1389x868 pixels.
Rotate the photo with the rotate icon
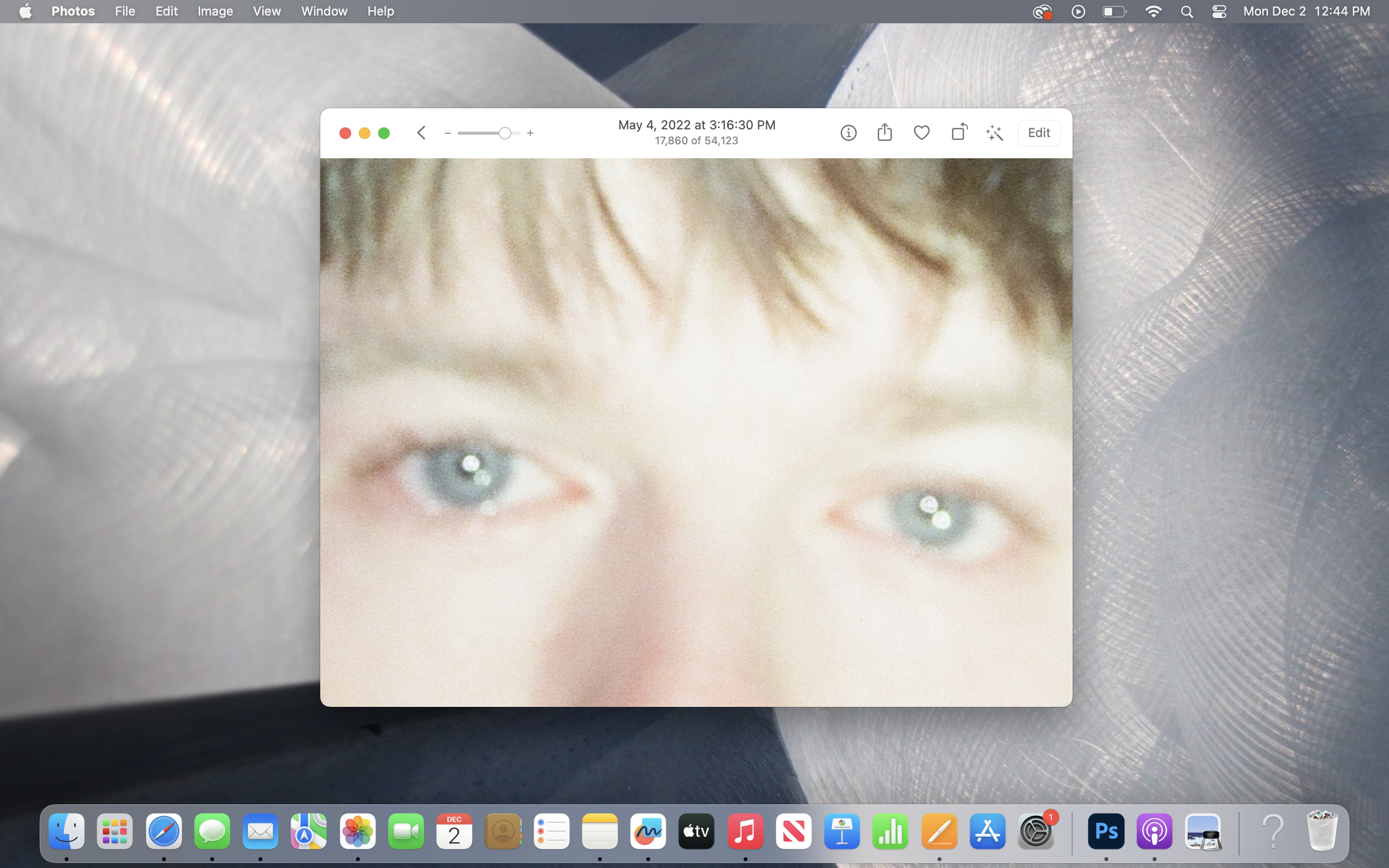[958, 133]
